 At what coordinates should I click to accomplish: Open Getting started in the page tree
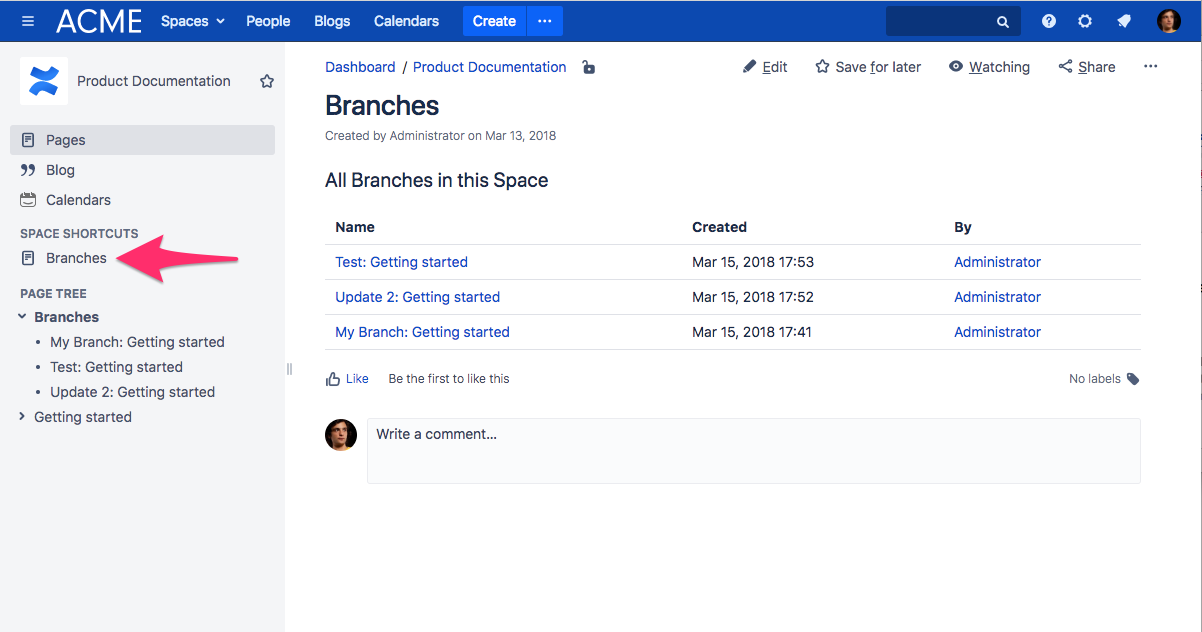click(x=83, y=417)
